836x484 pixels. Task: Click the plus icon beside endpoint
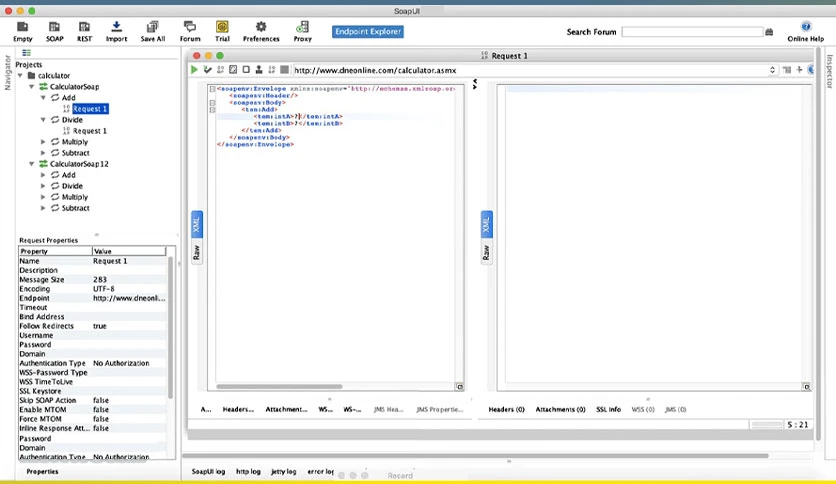pos(799,70)
